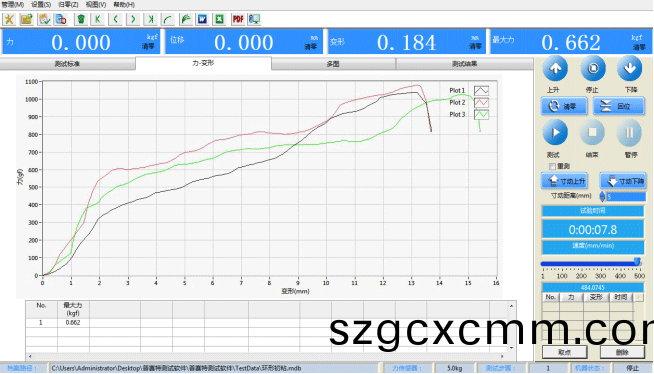Jump to first record icon
This screenshot has height=374, width=654.
(x=98, y=19)
